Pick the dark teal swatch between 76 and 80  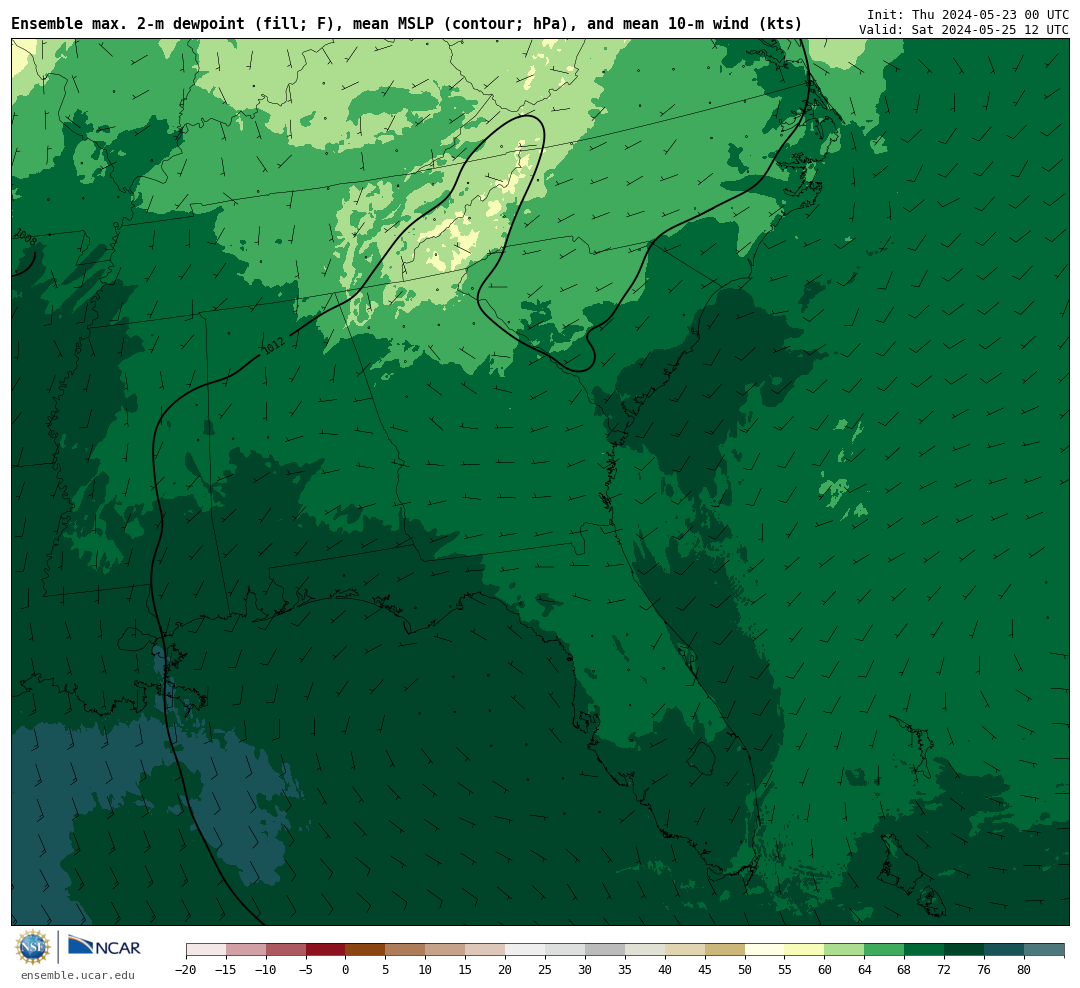pyautogui.click(x=1004, y=950)
